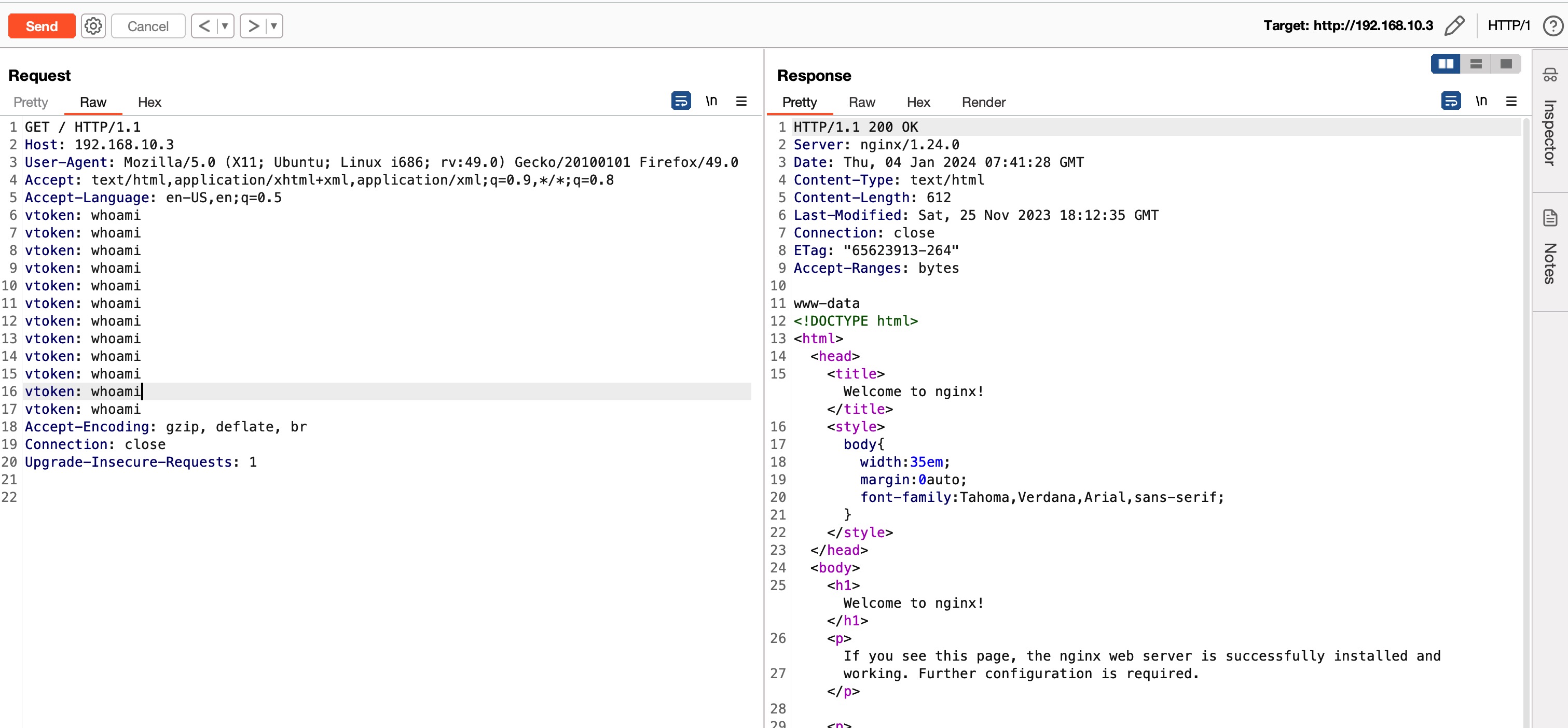This screenshot has height=728, width=1568.
Task: Open the Repeater settings gear icon
Action: pyautogui.click(x=93, y=26)
